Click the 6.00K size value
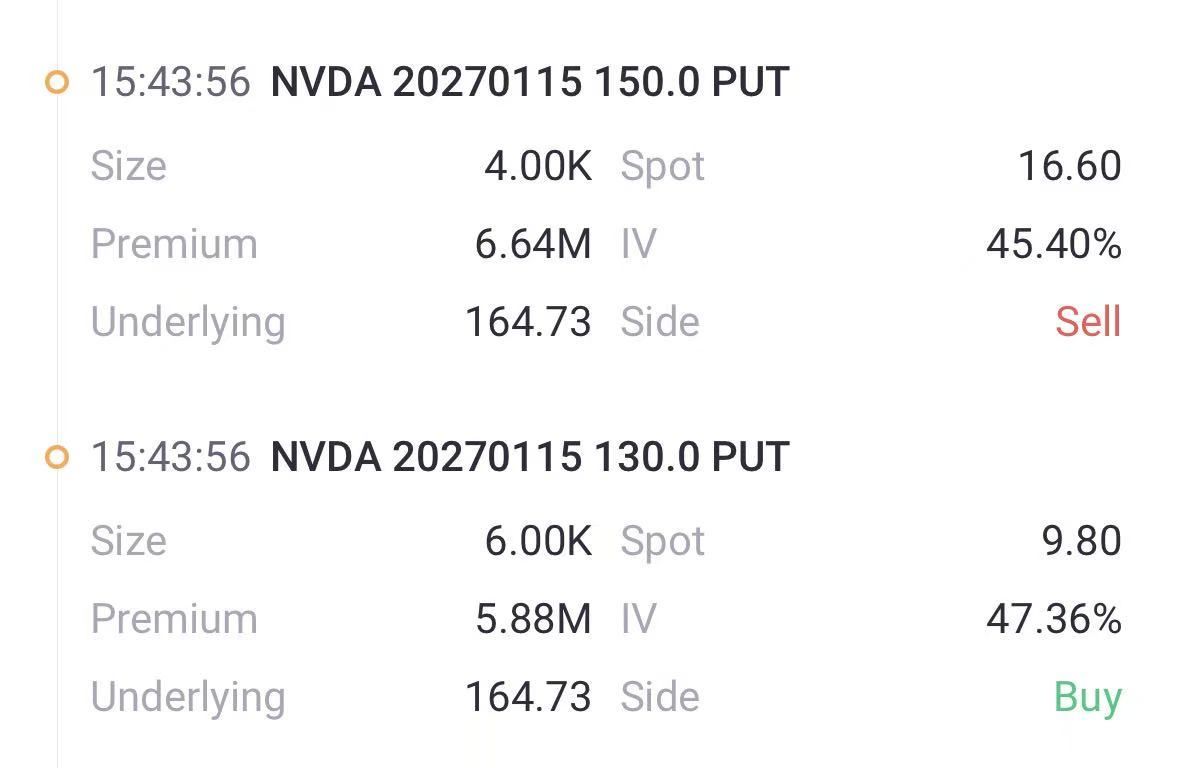The image size is (1179, 768). 538,541
